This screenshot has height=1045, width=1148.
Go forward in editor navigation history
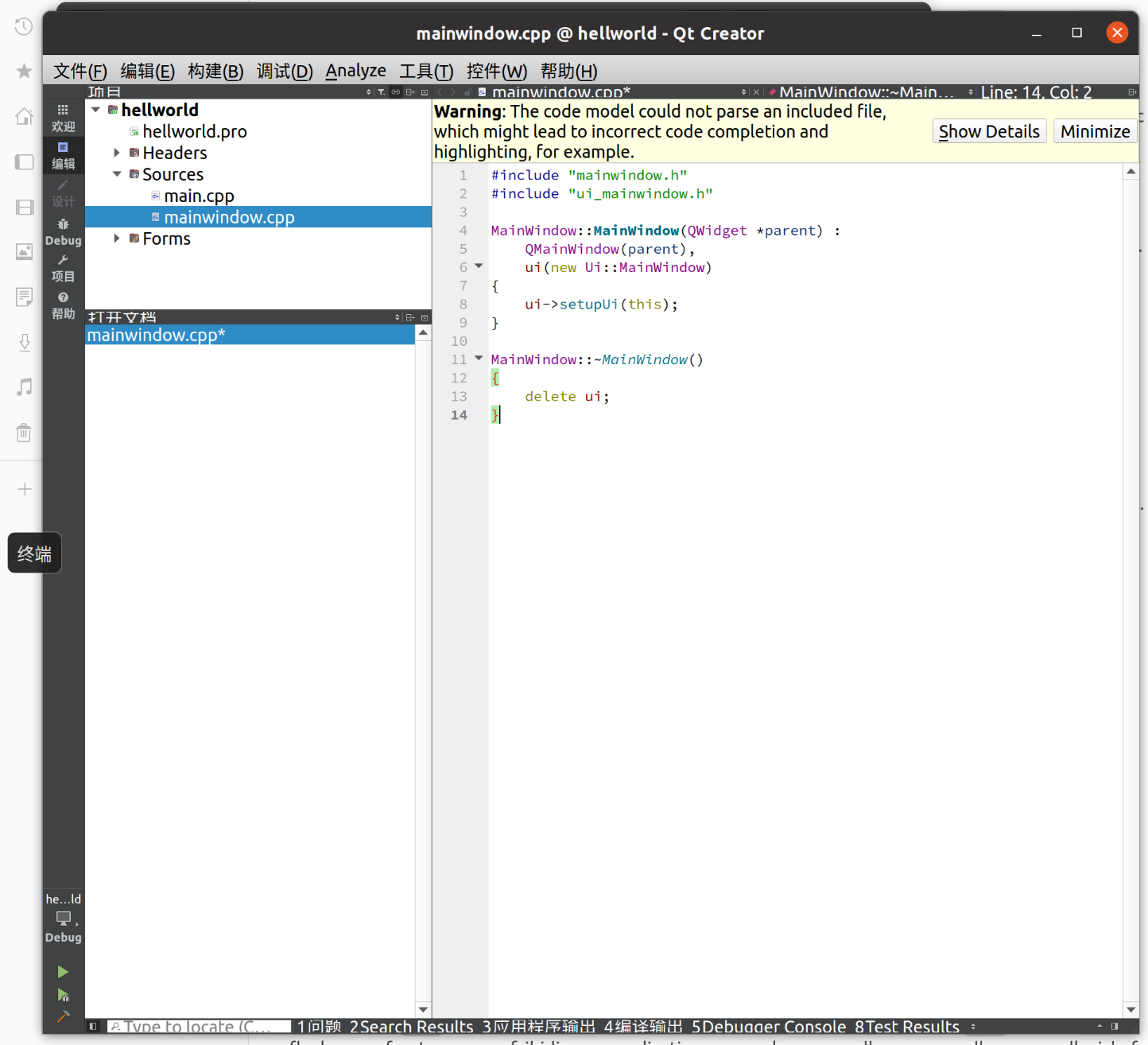(x=453, y=92)
